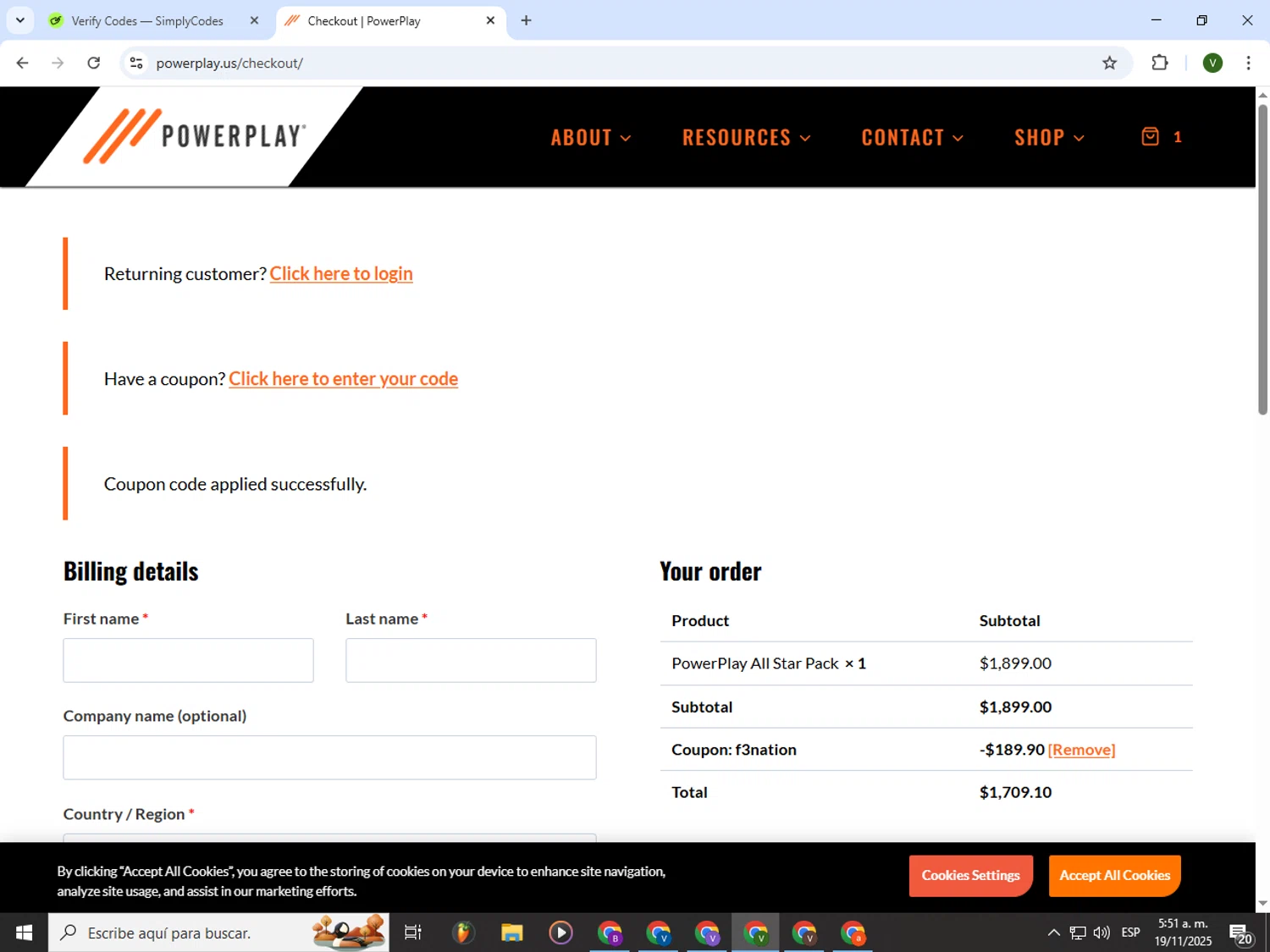
Task: Select the Checkout PowerPlay tab
Action: click(391, 21)
